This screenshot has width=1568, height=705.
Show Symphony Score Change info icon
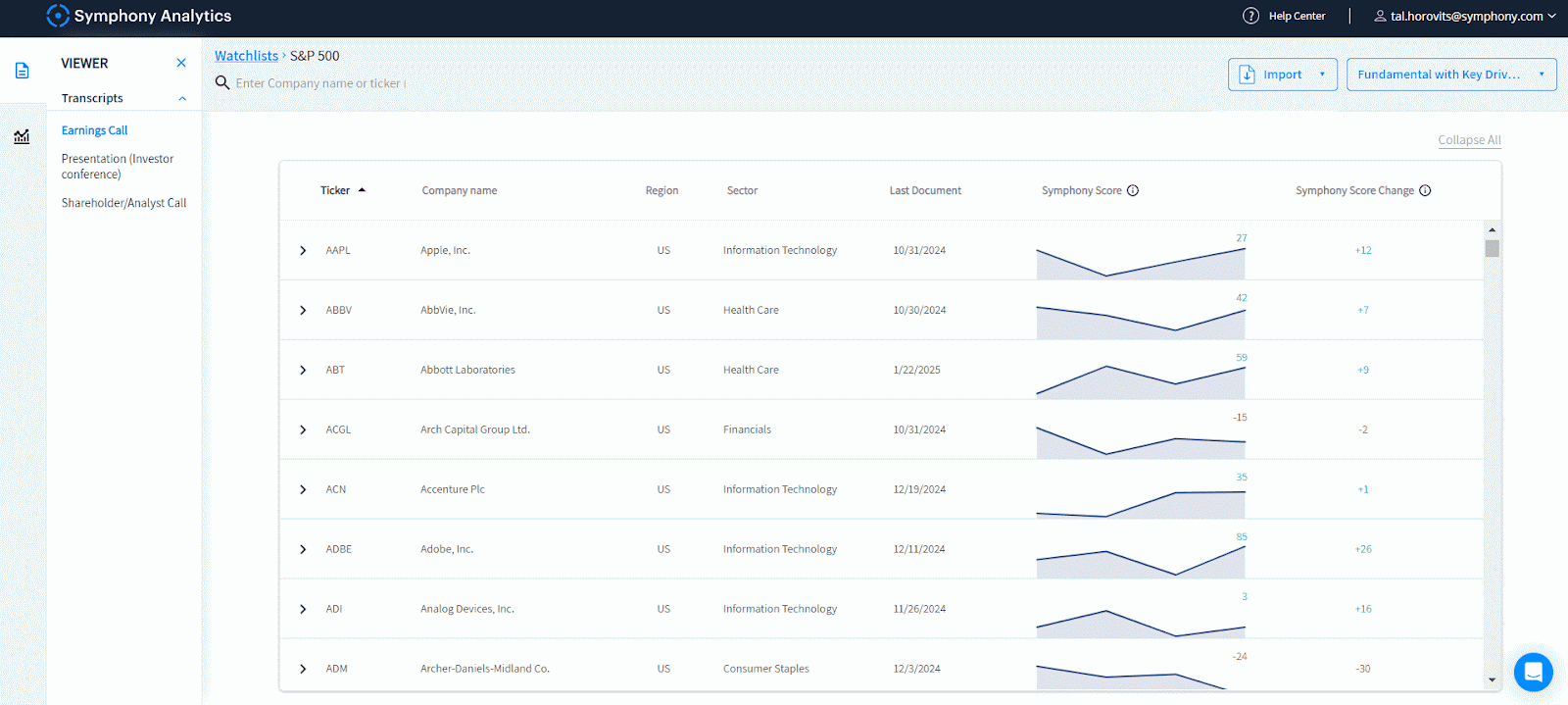(1425, 190)
